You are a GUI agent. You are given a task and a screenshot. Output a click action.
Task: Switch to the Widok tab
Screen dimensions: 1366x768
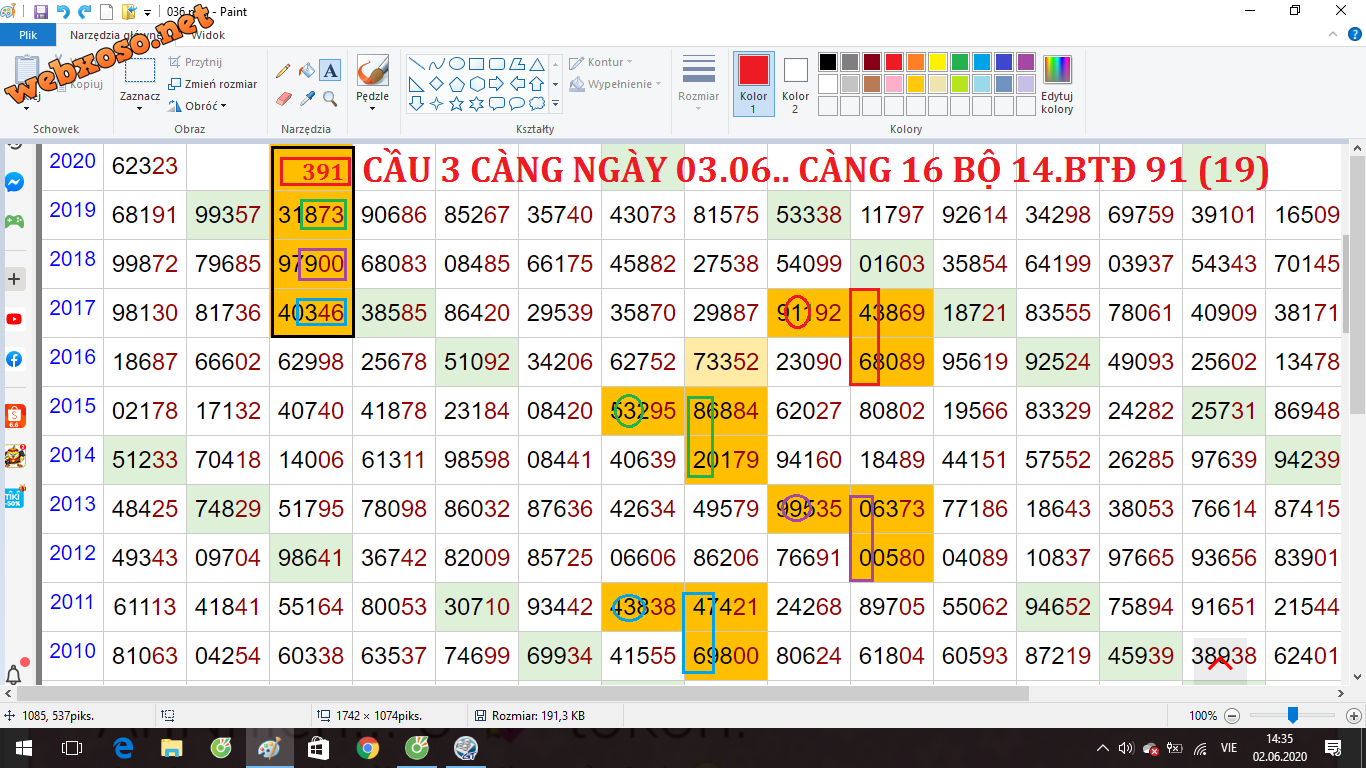(x=208, y=35)
